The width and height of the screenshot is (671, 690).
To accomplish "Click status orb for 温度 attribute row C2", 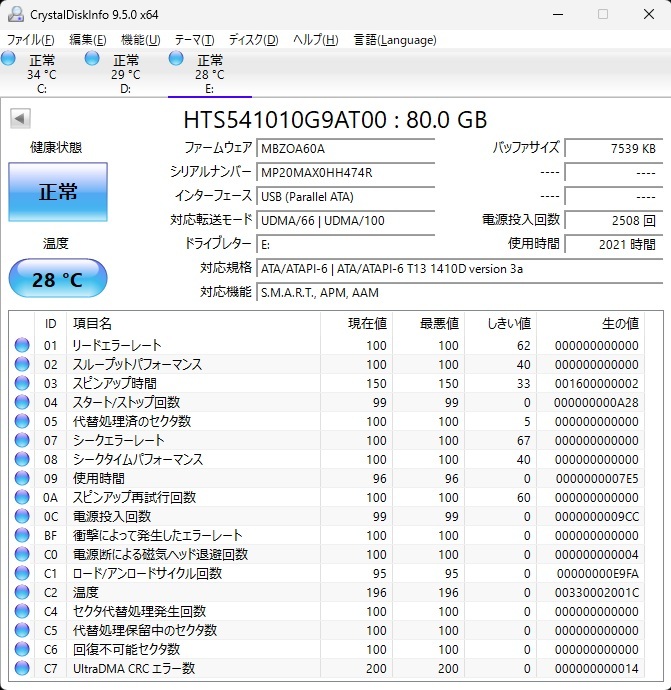I will [22, 593].
